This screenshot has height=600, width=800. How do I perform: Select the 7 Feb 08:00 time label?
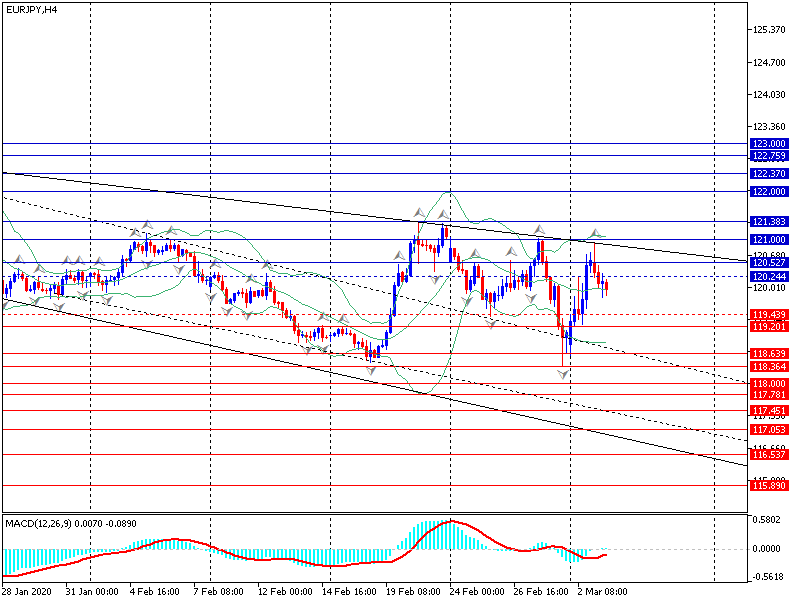[x=218, y=592]
